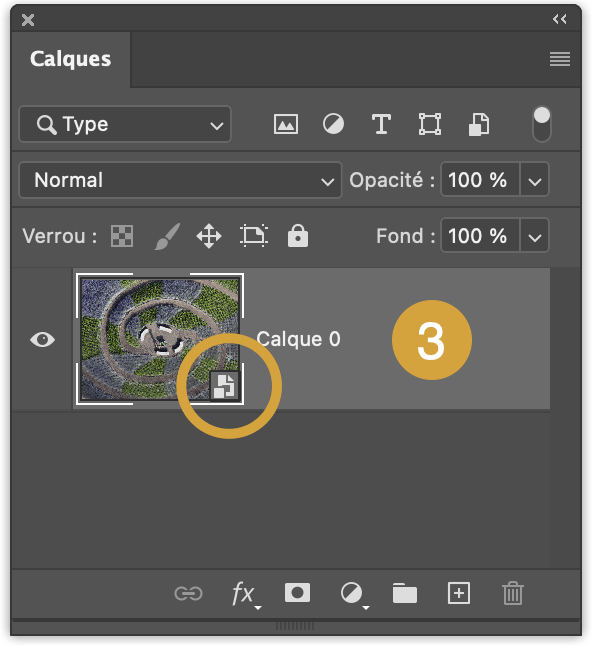Add layer style with fx icon

(245, 594)
